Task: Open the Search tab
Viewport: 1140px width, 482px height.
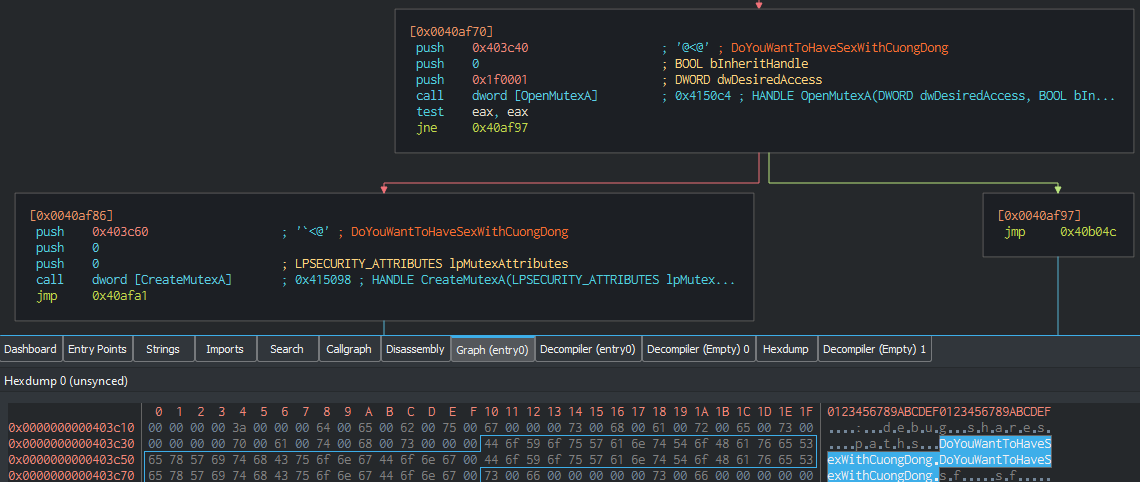Action: [x=287, y=349]
